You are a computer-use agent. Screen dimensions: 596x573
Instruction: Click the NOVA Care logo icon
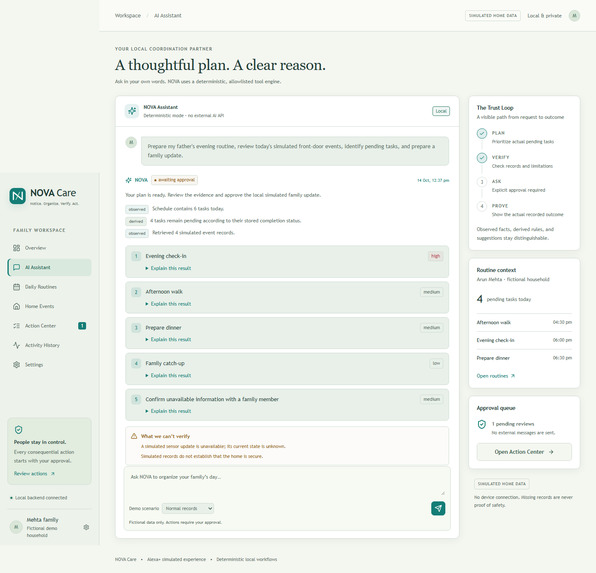click(17, 196)
